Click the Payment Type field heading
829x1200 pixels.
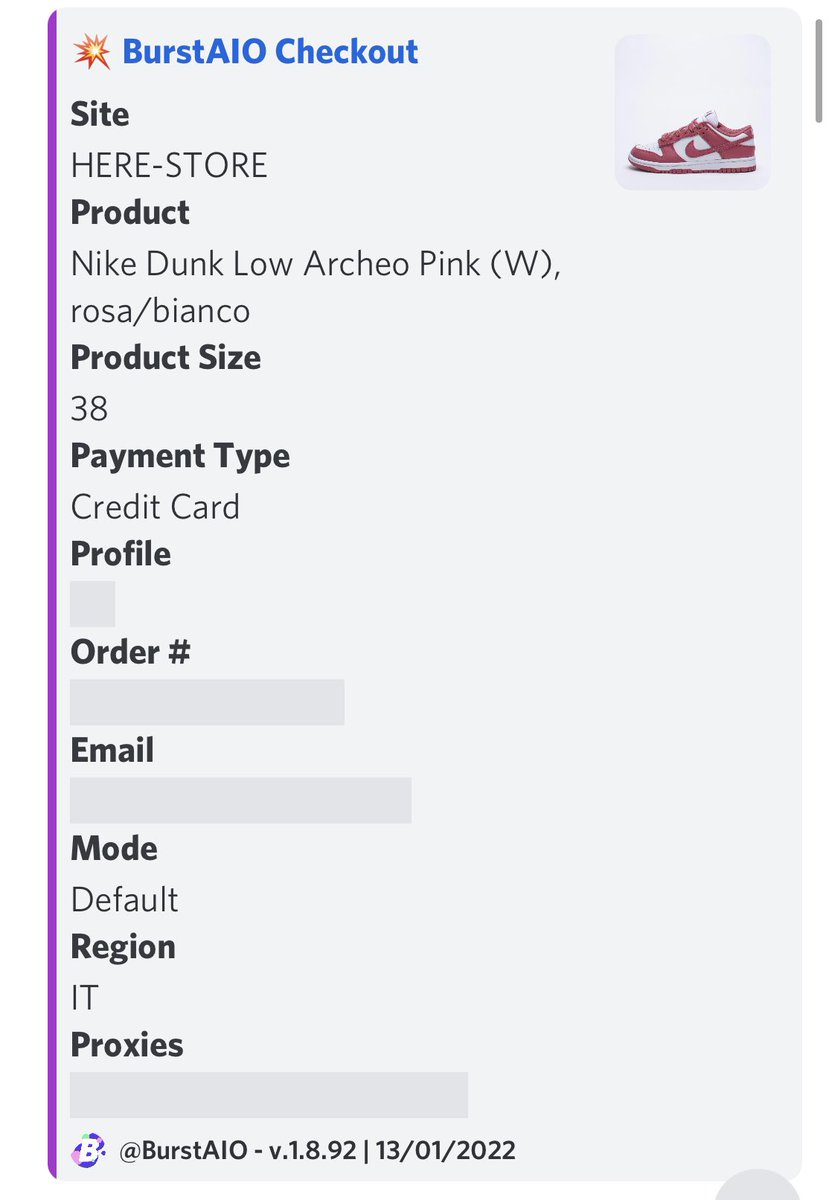pos(180,457)
